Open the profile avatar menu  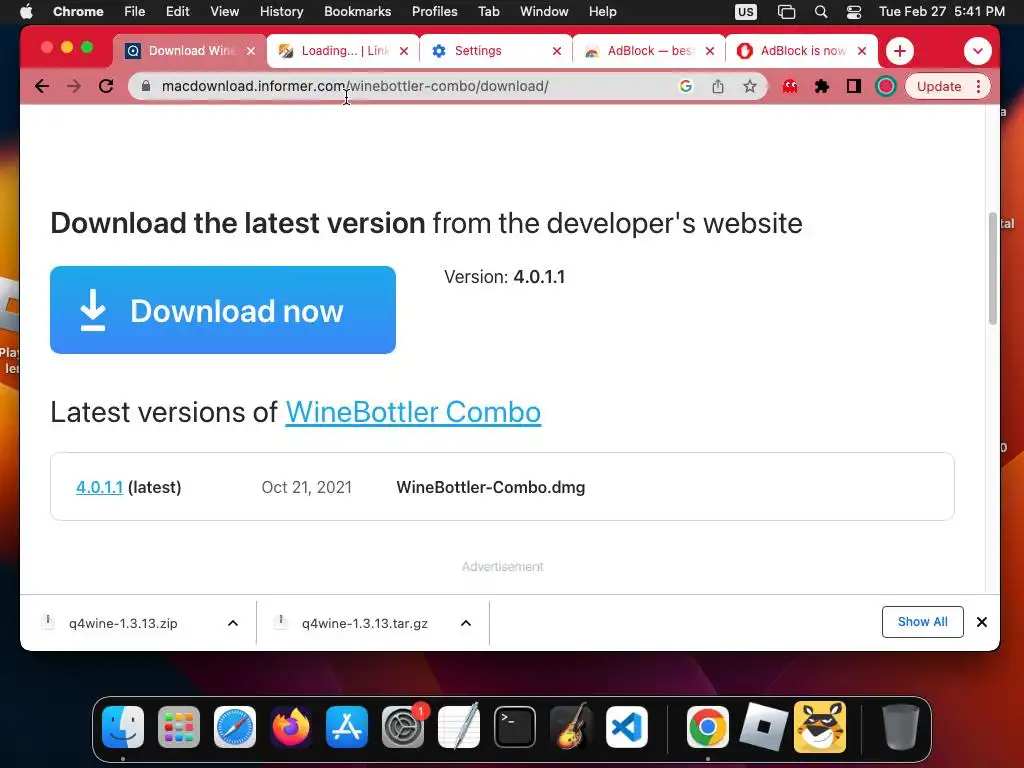886,86
